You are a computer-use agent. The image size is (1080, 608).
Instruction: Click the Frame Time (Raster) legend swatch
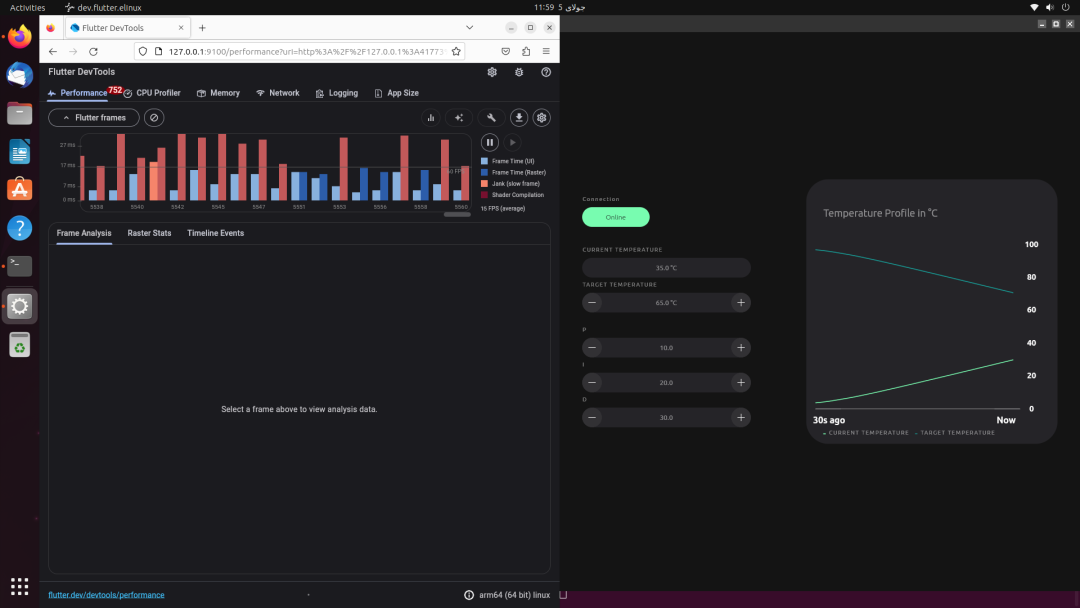click(x=484, y=173)
